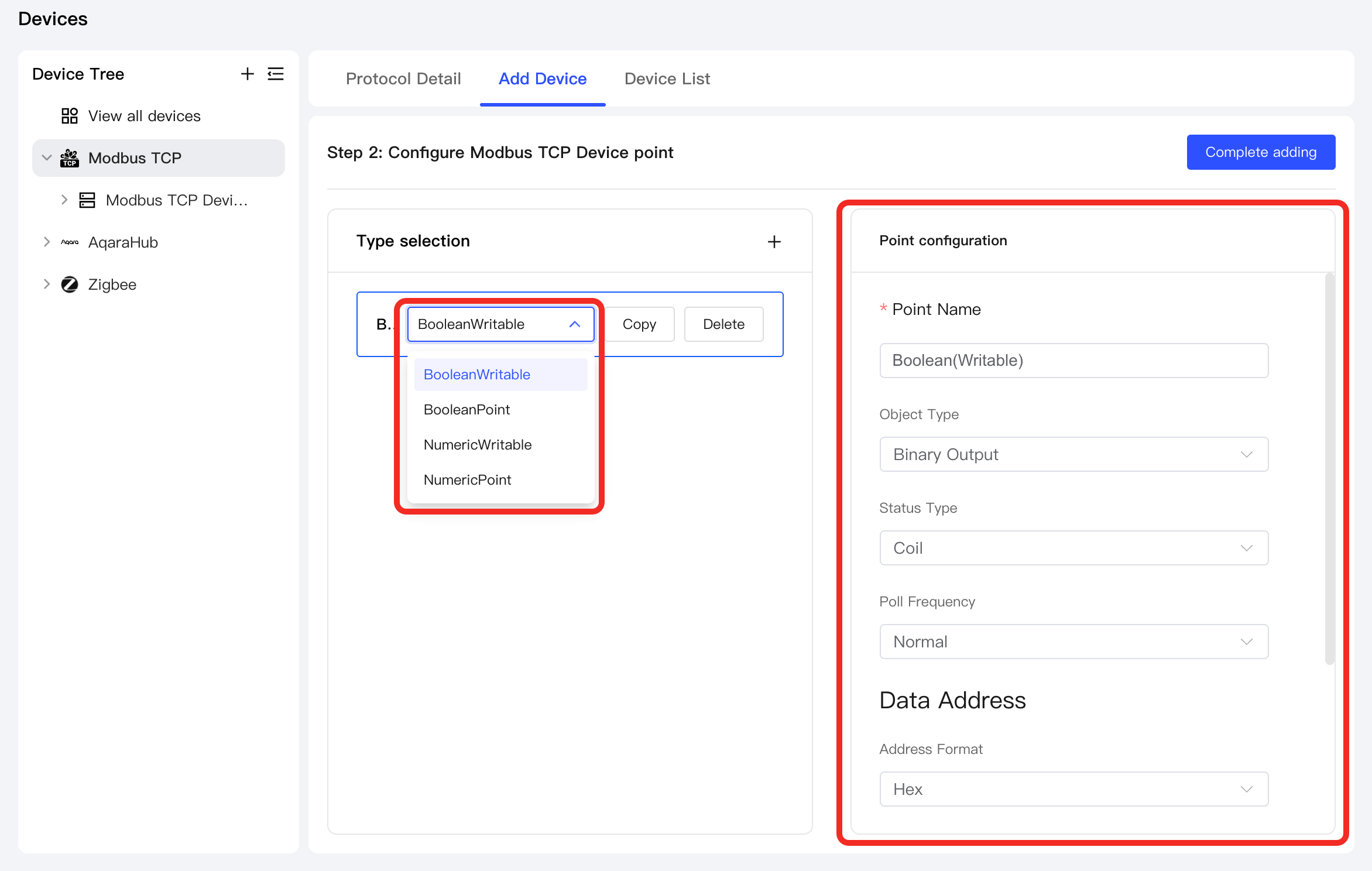Switch to the Protocol Detail tab
This screenshot has width=1372, height=871.
point(403,78)
